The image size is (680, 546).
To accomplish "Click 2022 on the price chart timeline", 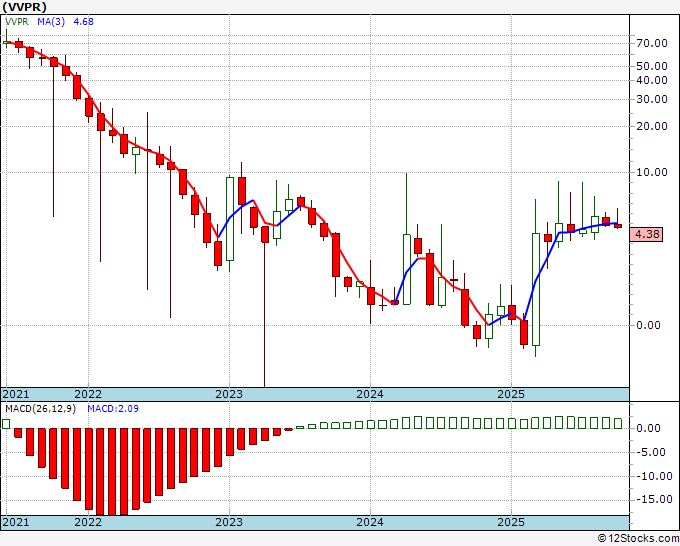I will tap(88, 394).
